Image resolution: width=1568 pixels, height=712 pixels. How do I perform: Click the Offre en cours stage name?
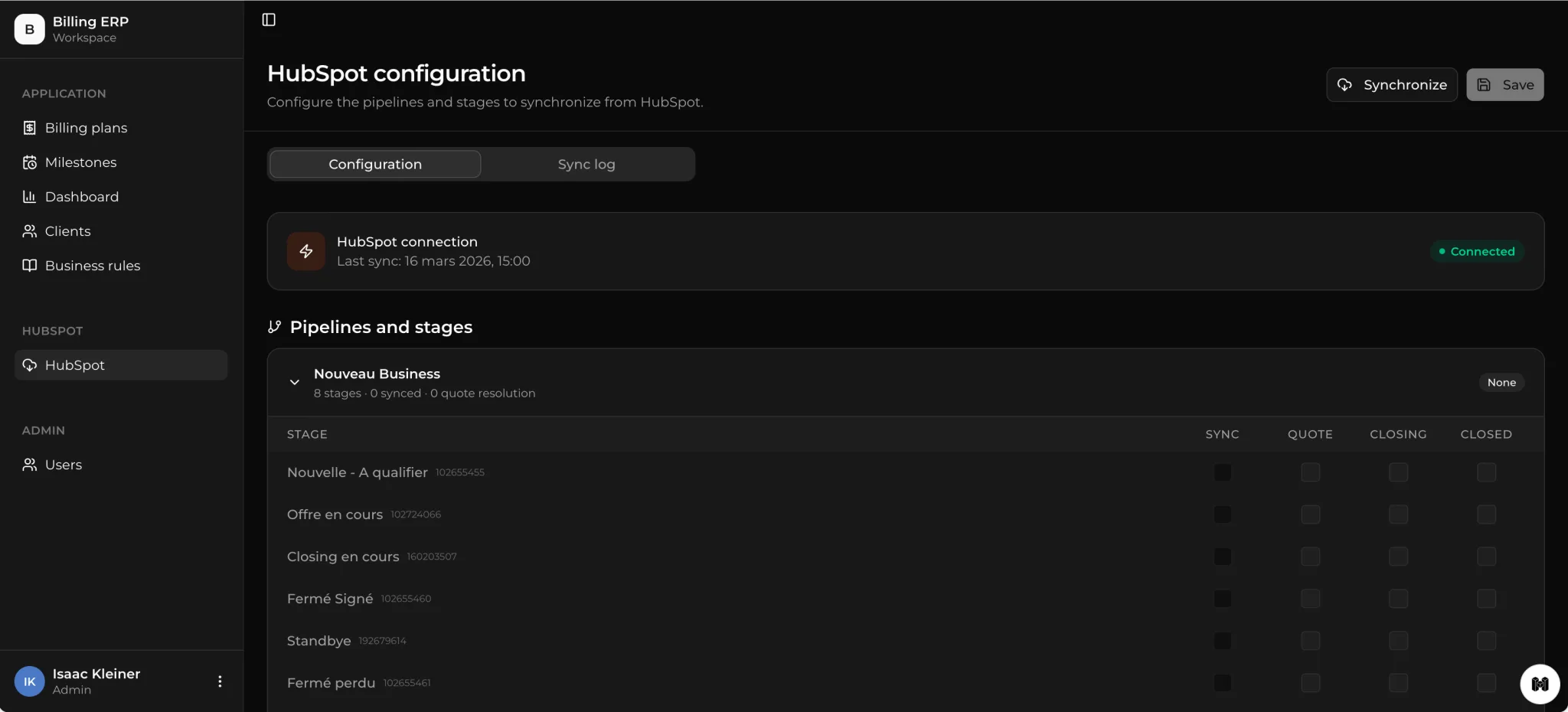(x=335, y=514)
